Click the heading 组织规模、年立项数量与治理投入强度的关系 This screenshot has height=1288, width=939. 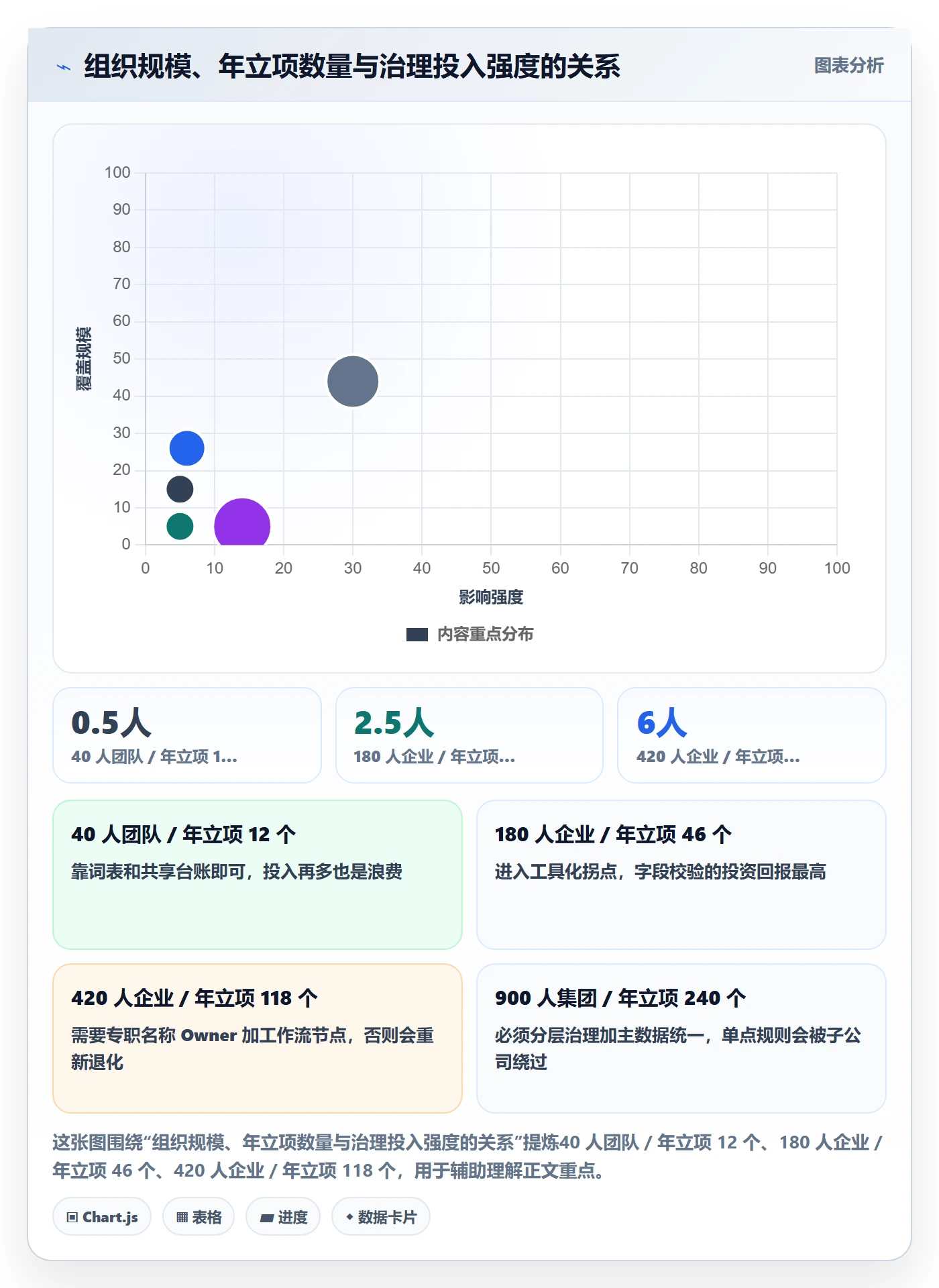click(352, 66)
